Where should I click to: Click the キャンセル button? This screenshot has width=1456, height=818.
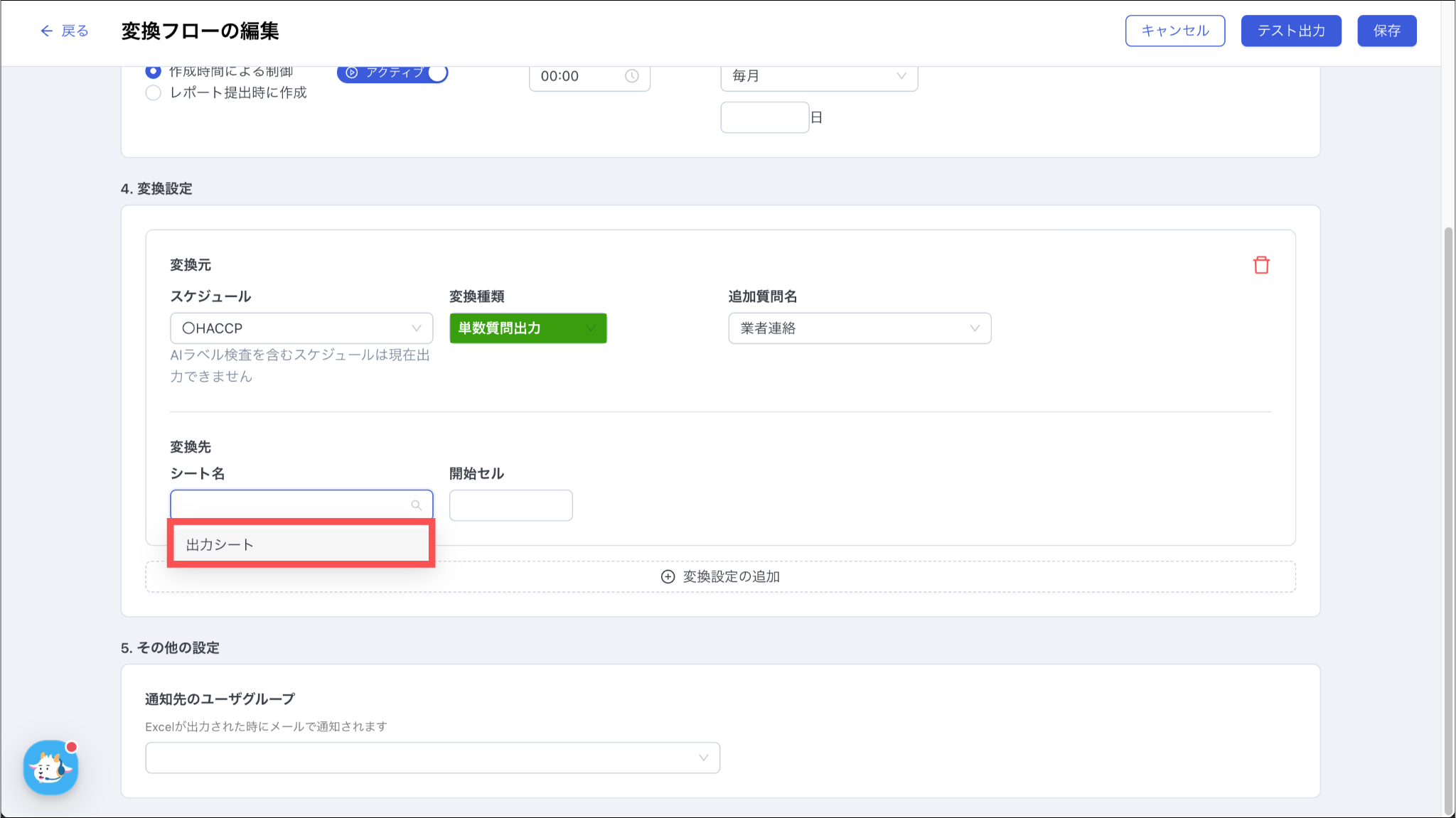coord(1174,31)
